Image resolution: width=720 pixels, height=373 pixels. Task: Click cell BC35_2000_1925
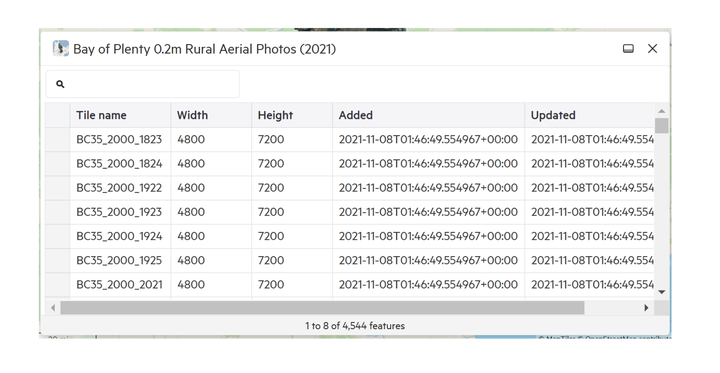tap(120, 260)
